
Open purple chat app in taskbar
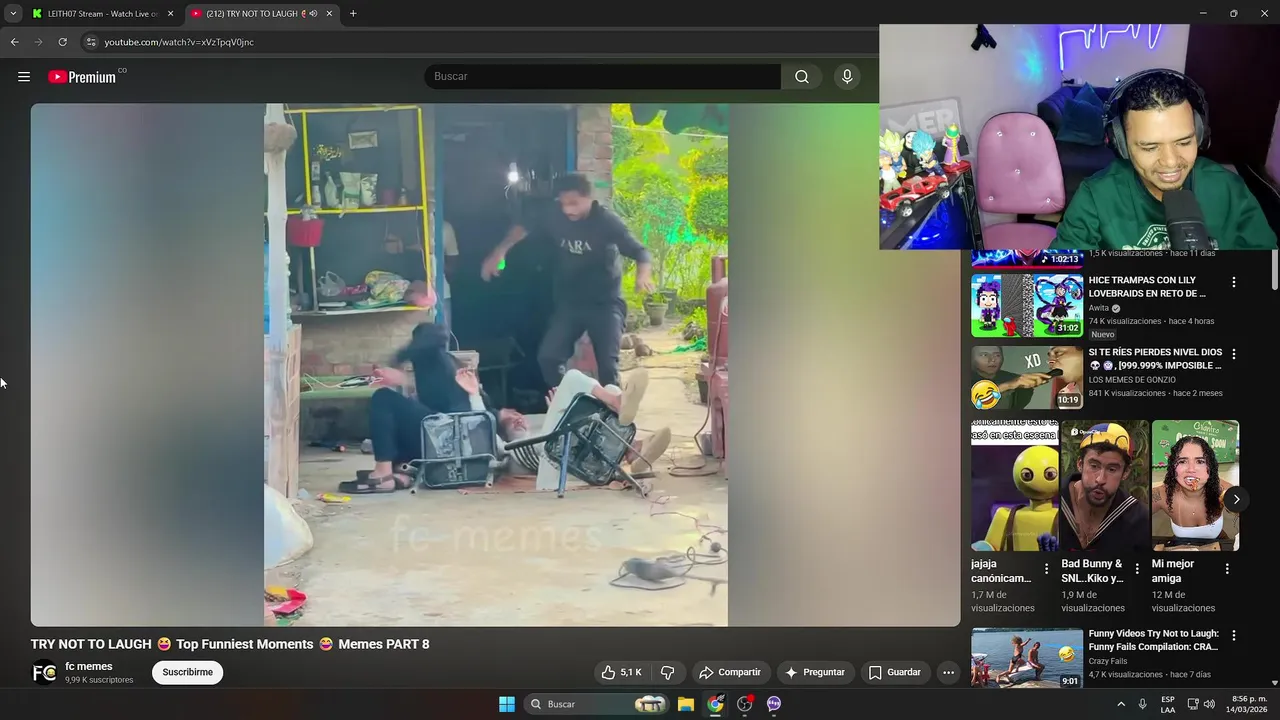[x=774, y=704]
